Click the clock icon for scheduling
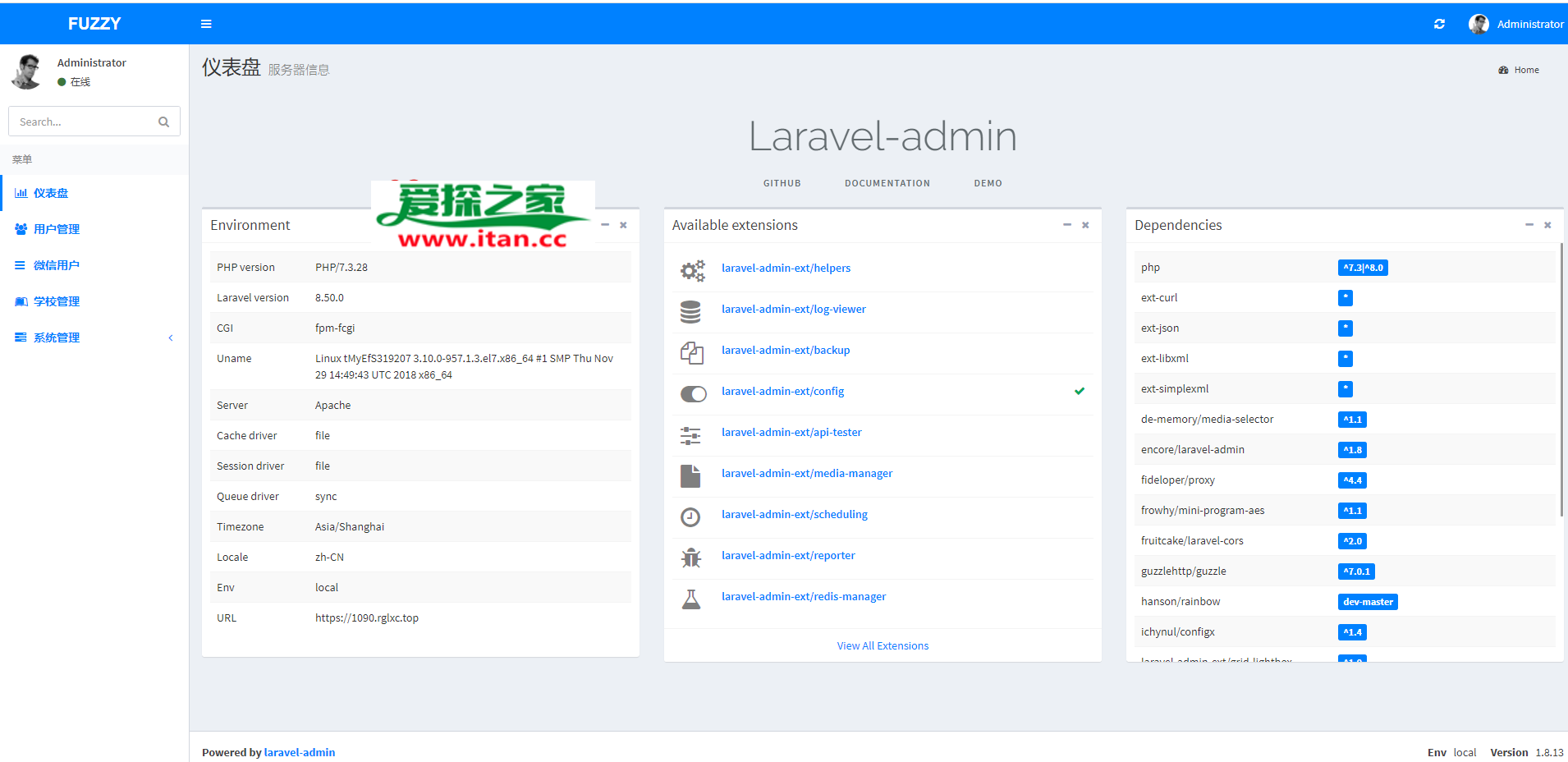The image size is (1568, 762). click(690, 516)
